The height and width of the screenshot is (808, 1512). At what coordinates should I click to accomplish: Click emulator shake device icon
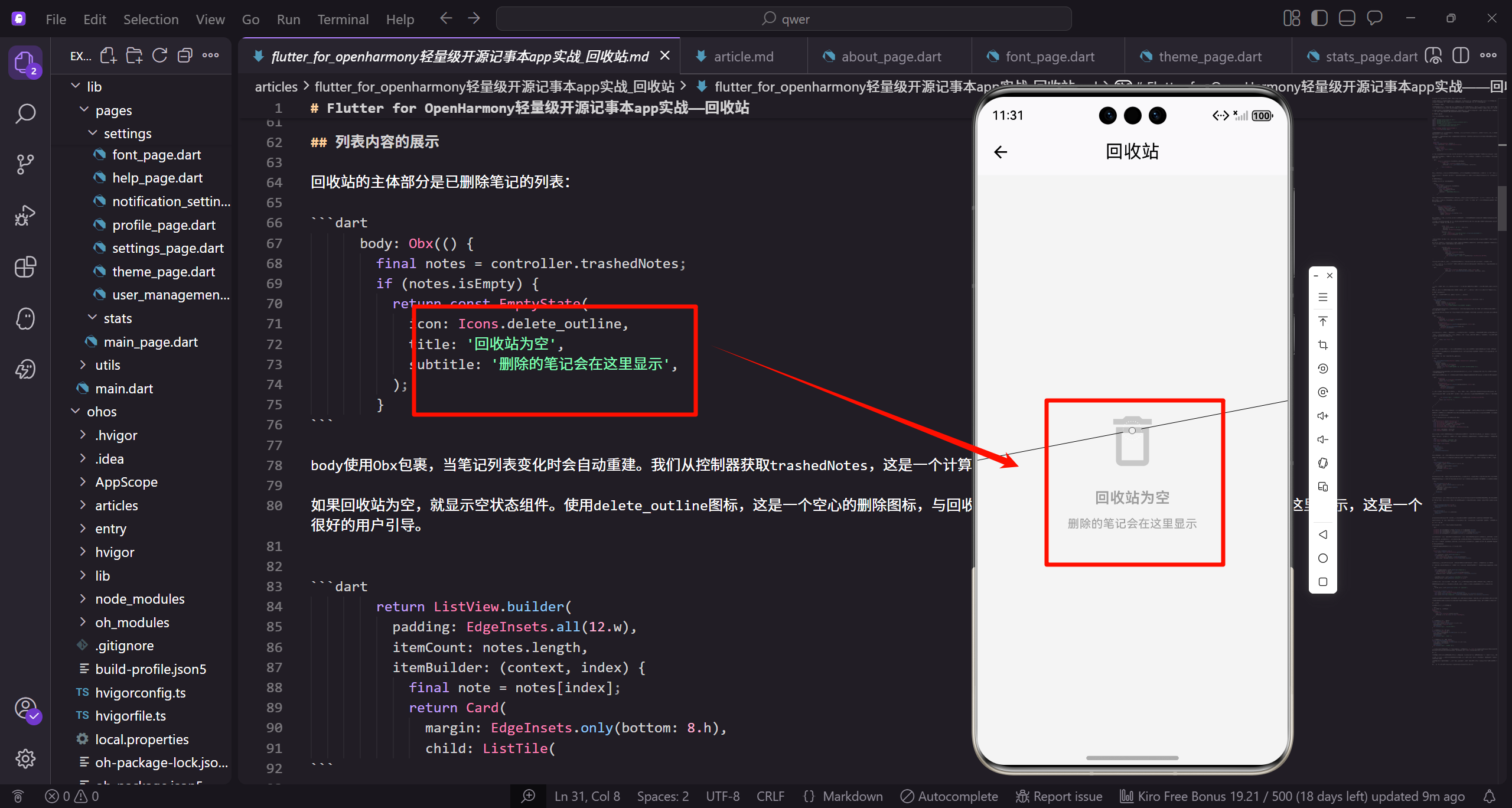1323,463
